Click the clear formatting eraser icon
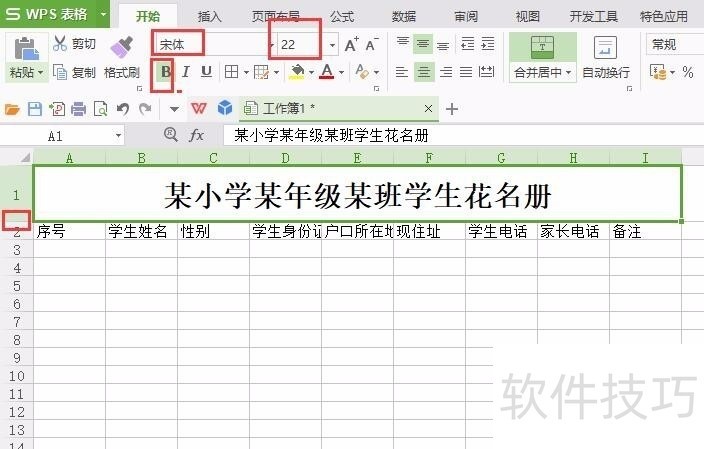Viewport: 704px width, 449px height. tap(361, 71)
